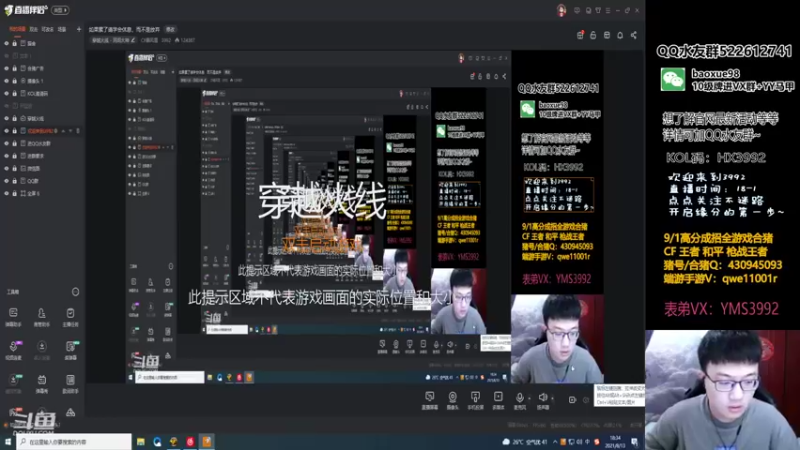Select the 穿越火线 game source row
800x450 pixels.
point(42,118)
